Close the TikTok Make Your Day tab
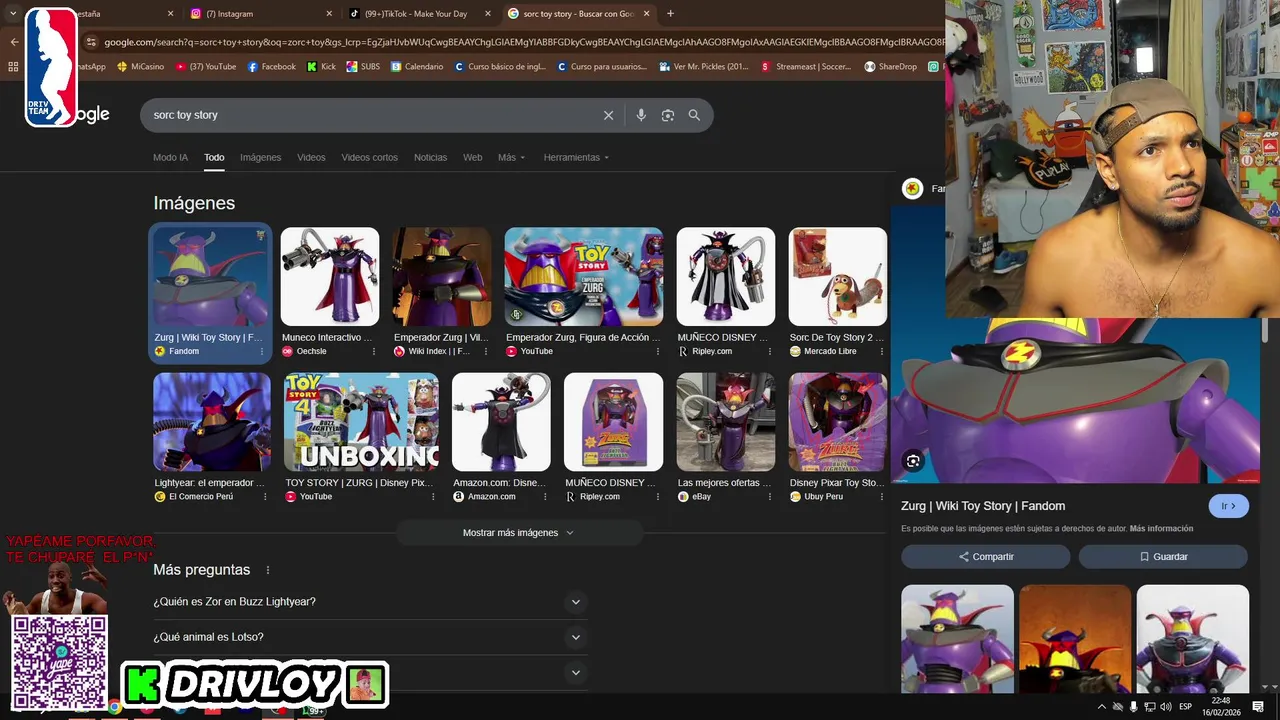 coord(488,14)
